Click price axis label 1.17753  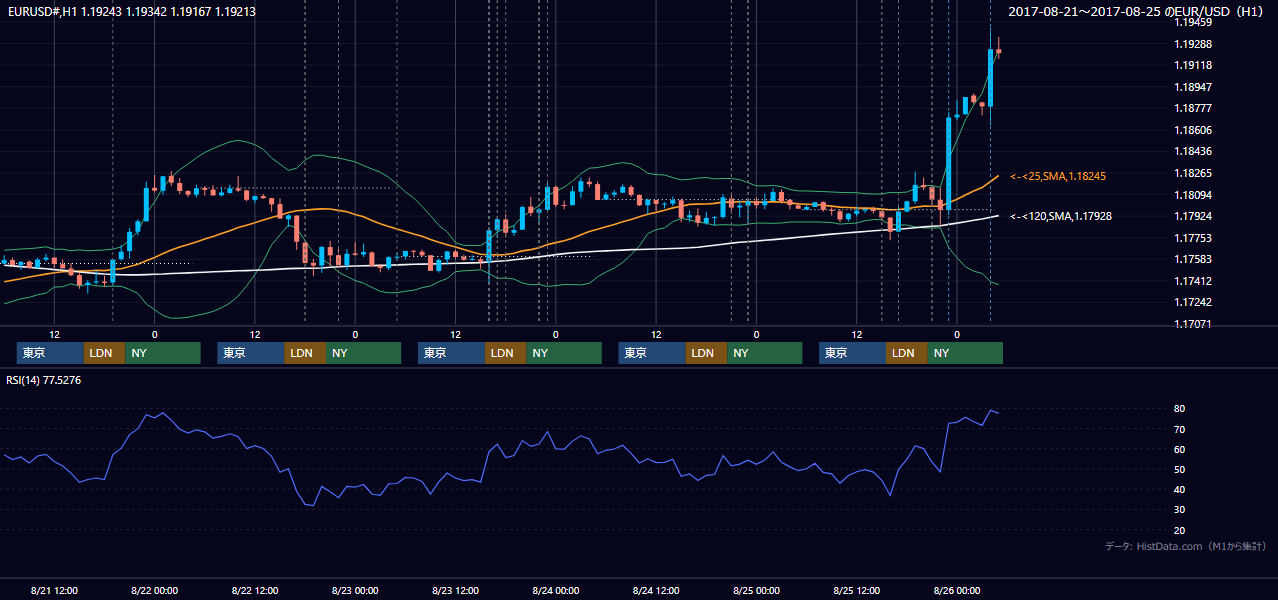(x=1192, y=238)
